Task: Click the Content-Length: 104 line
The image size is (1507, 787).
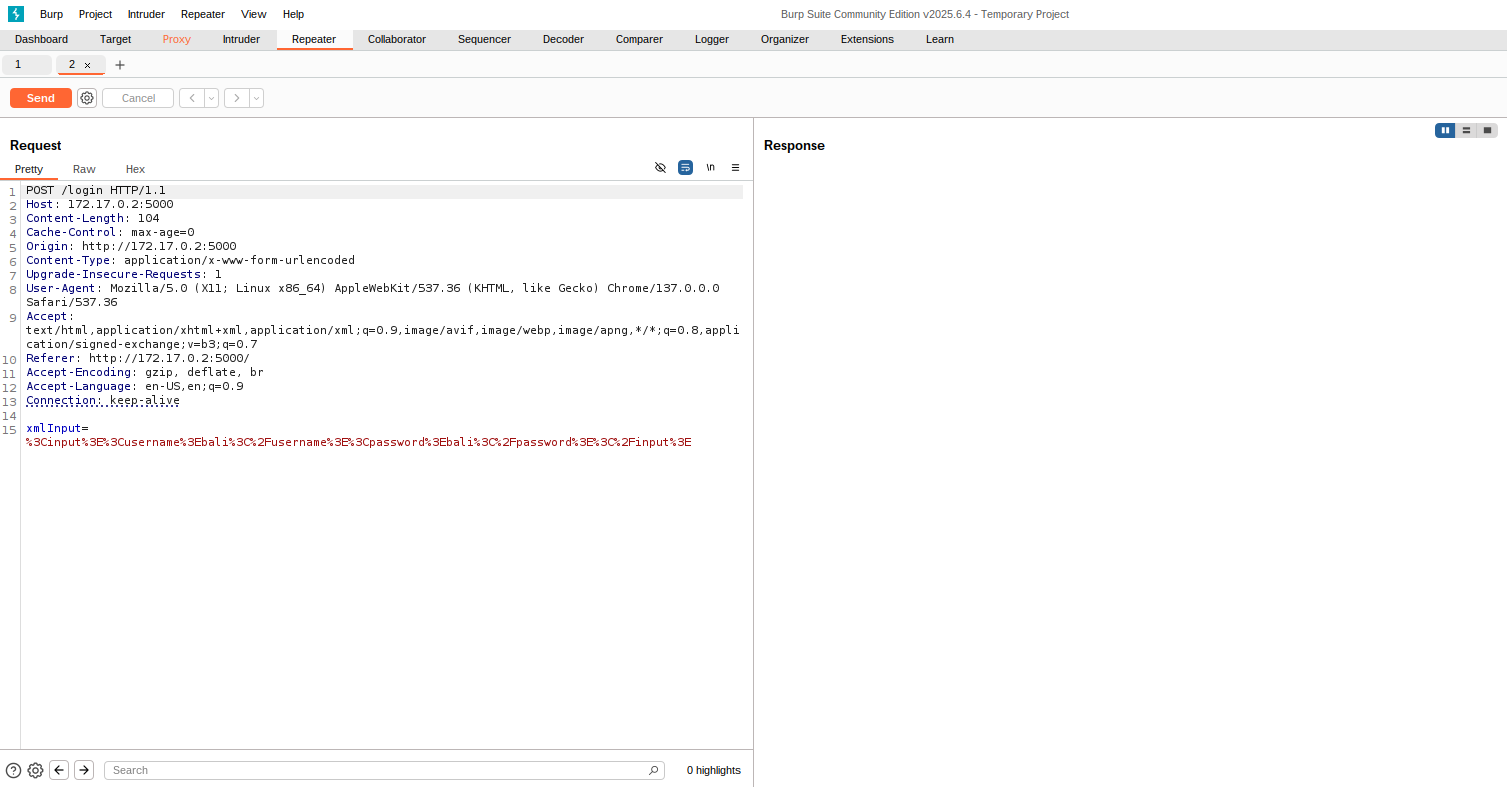Action: point(93,218)
